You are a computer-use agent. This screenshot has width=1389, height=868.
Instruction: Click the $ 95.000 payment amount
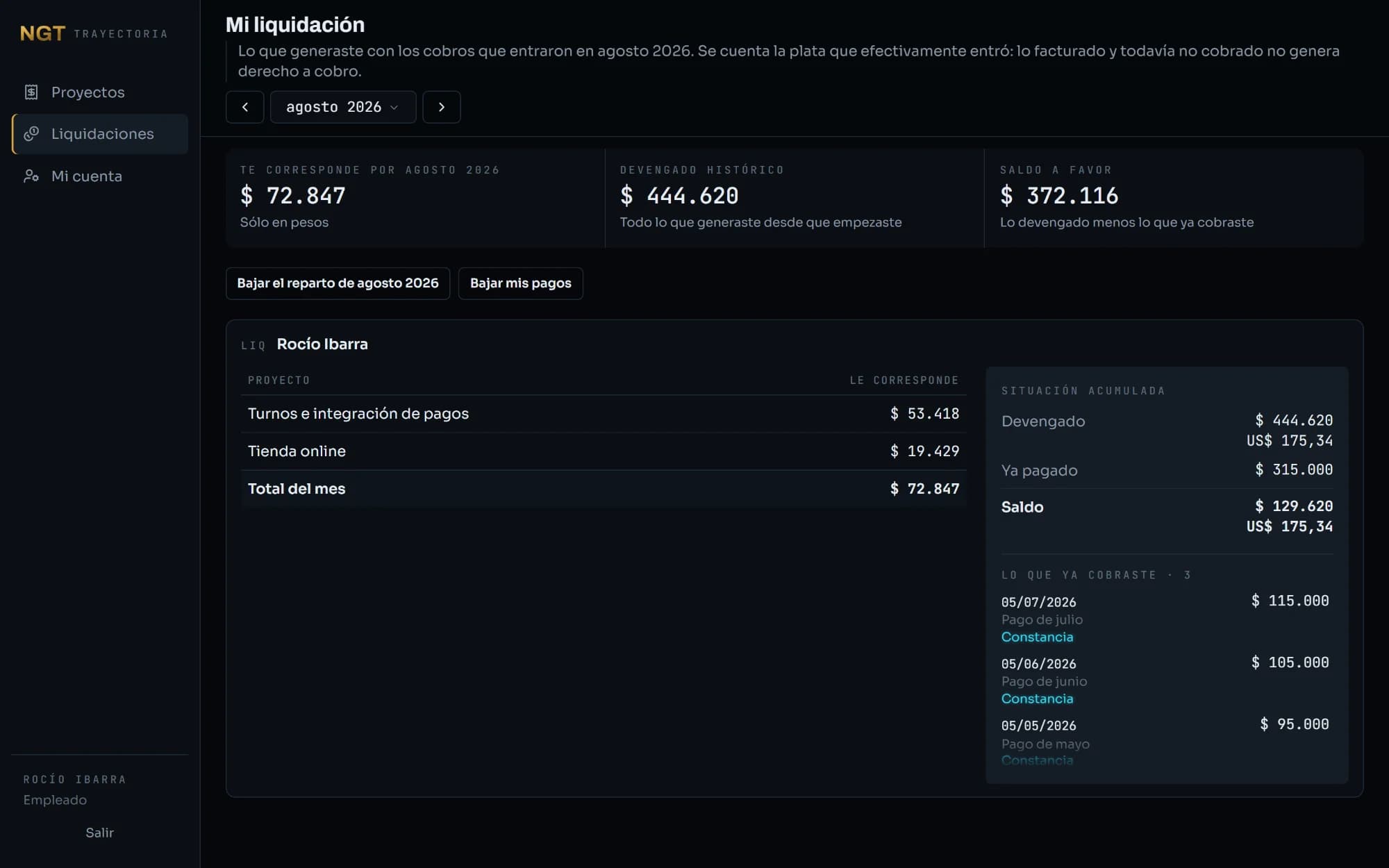tap(1295, 724)
